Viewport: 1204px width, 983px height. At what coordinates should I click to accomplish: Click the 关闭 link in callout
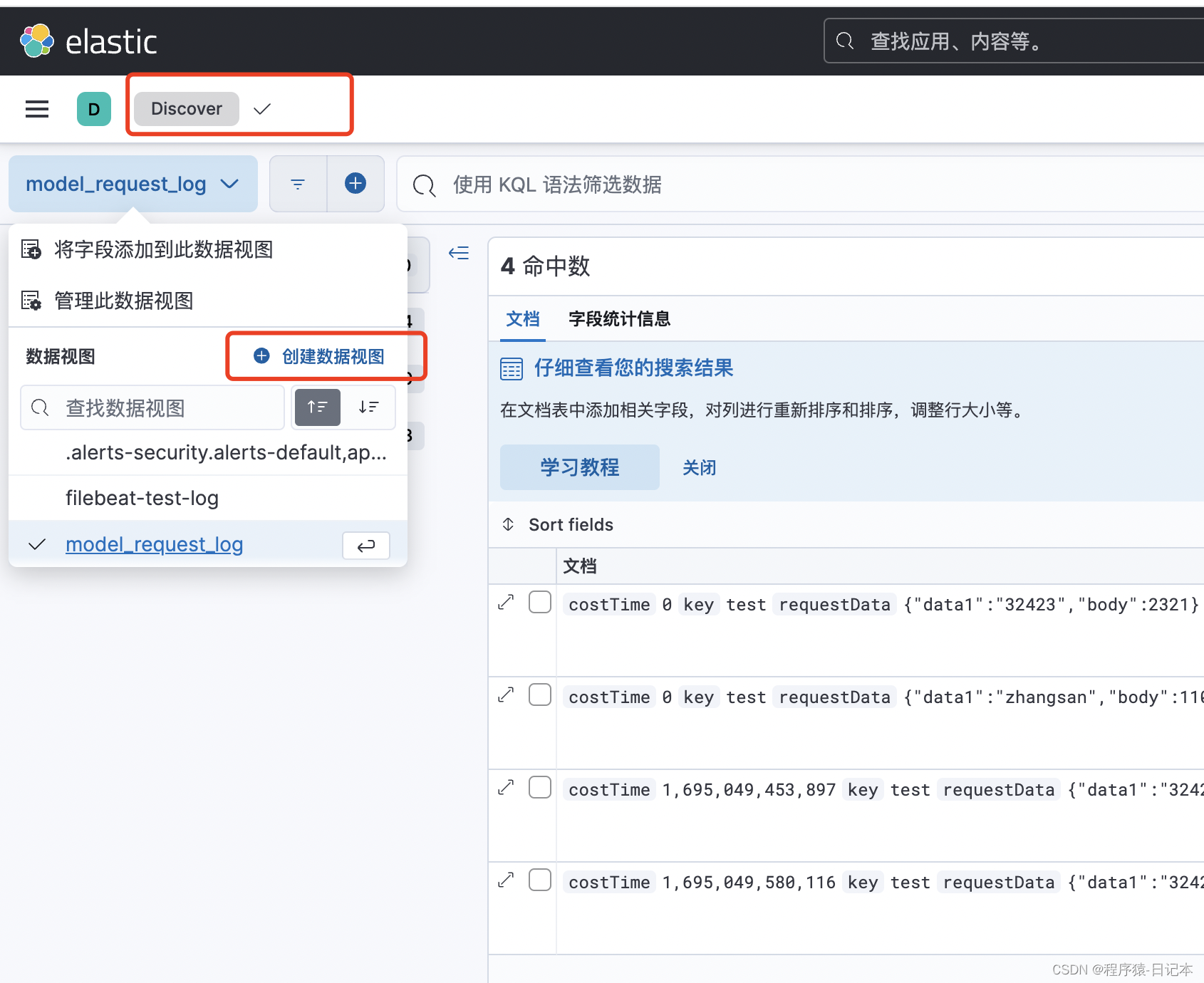tap(699, 467)
